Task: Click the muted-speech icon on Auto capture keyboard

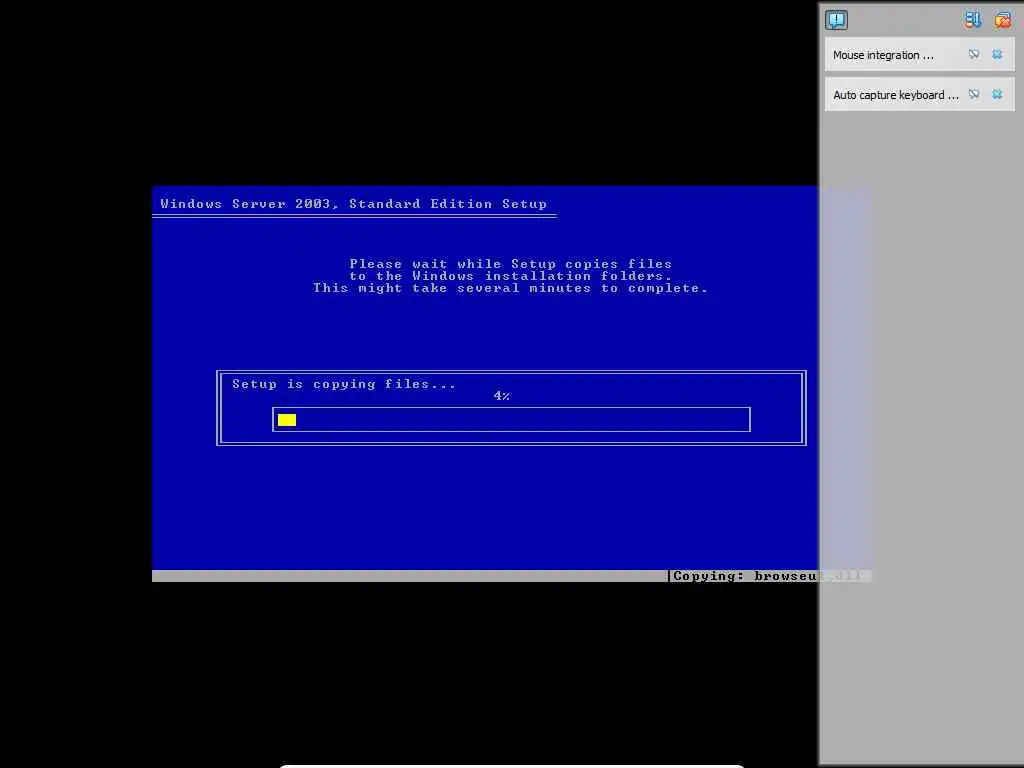Action: 974,94
